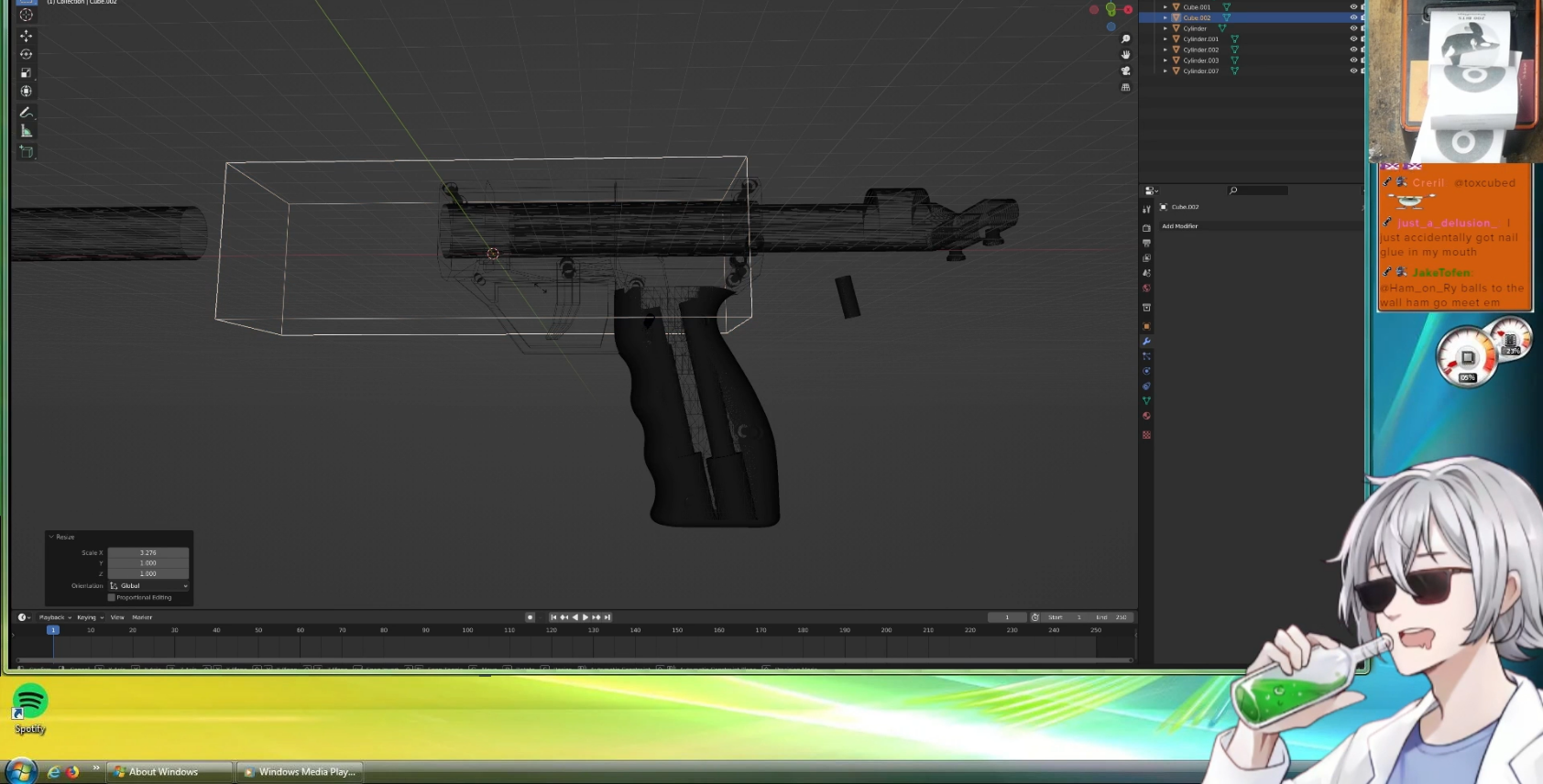Expand the Cube.002 outliner row
The width and height of the screenshot is (1543, 784).
click(x=1165, y=17)
